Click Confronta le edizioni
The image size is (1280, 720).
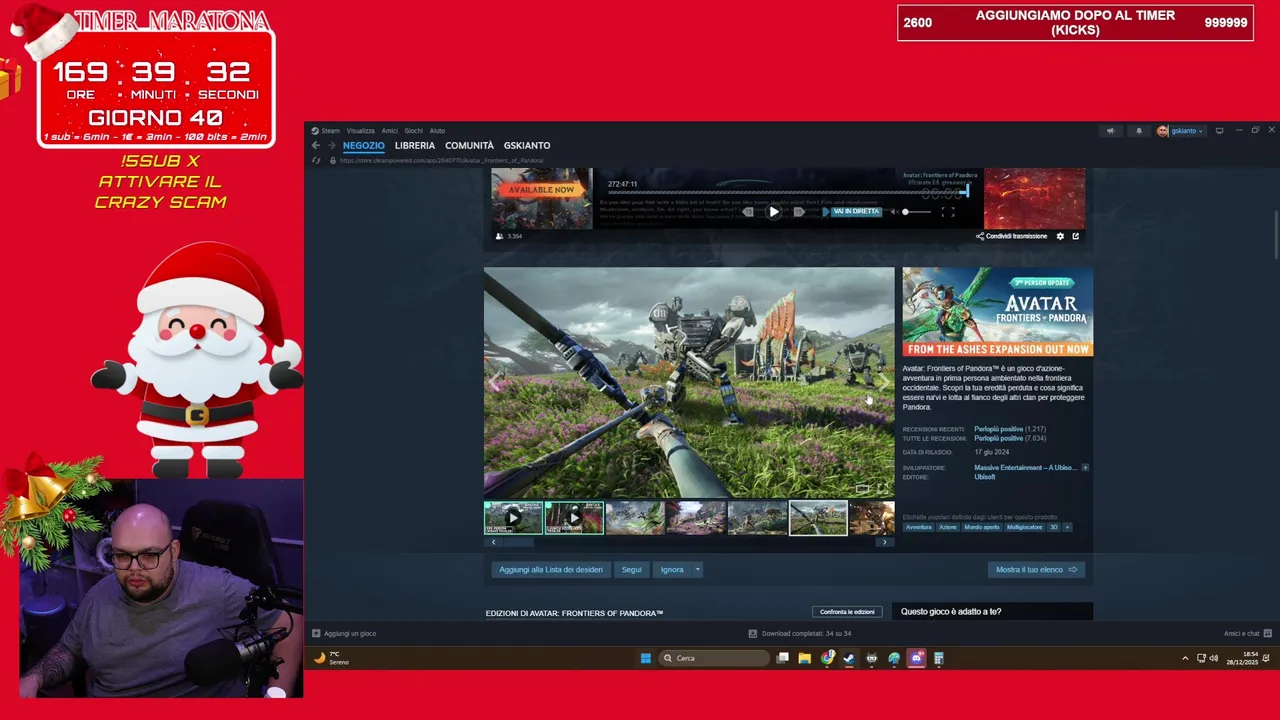click(x=847, y=612)
